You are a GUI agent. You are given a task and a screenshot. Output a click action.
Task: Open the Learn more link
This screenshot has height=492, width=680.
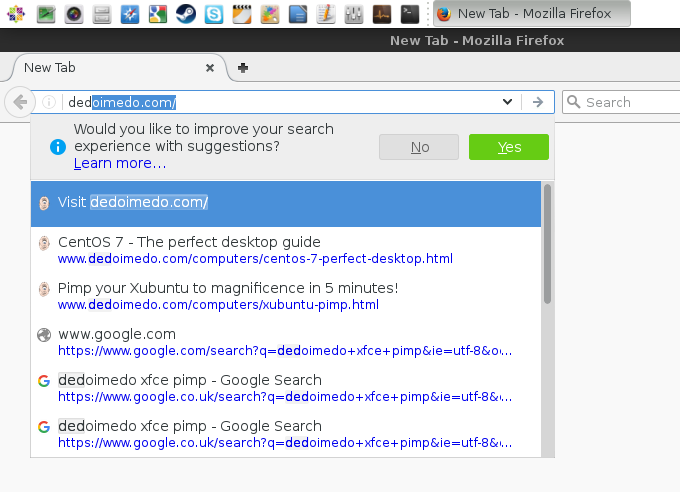click(x=120, y=164)
